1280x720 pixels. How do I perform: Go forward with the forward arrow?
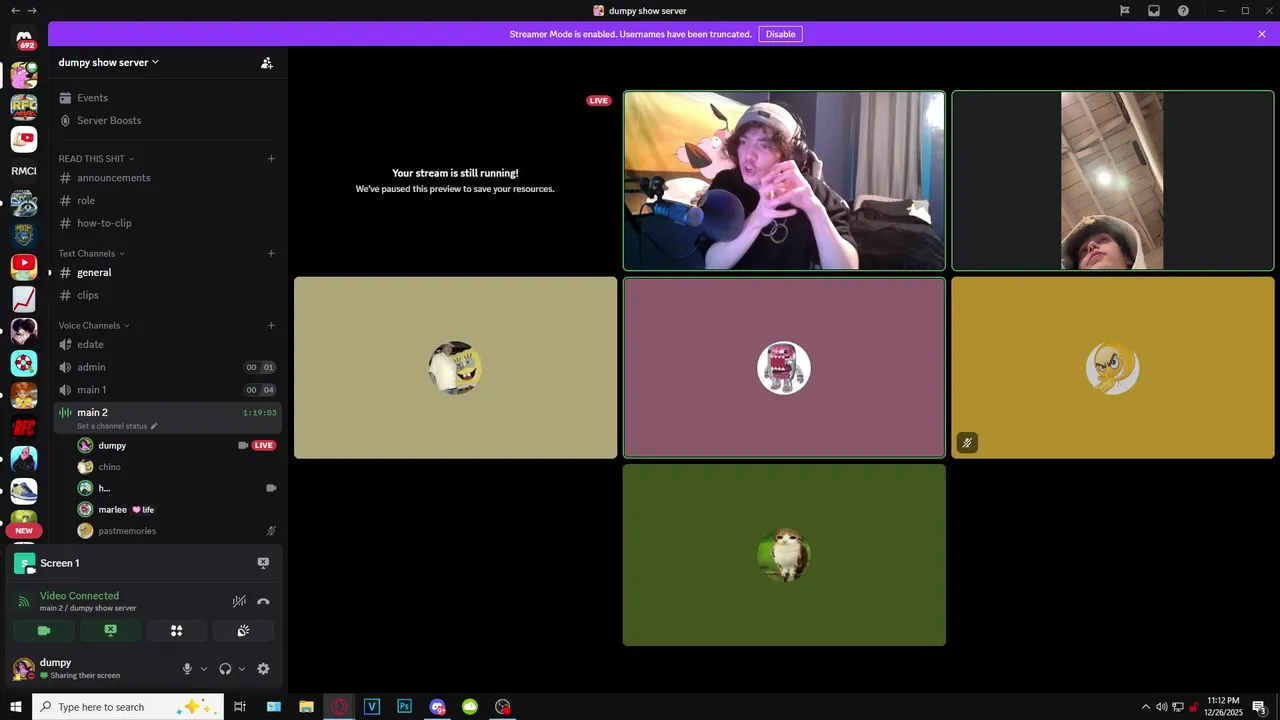pyautogui.click(x=32, y=11)
